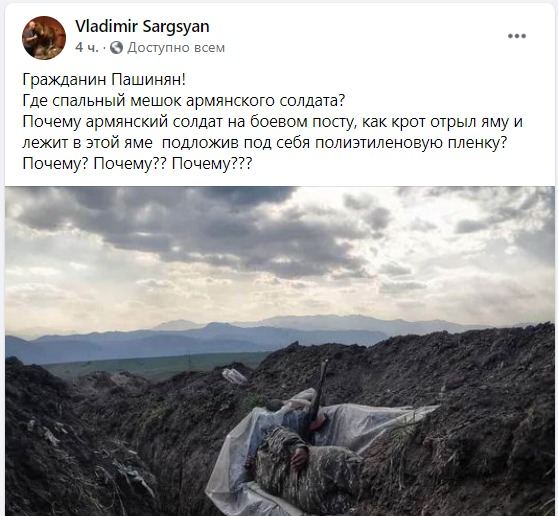Click the 'Доступно всем' audience label
The width and height of the screenshot is (558, 516).
click(176, 47)
